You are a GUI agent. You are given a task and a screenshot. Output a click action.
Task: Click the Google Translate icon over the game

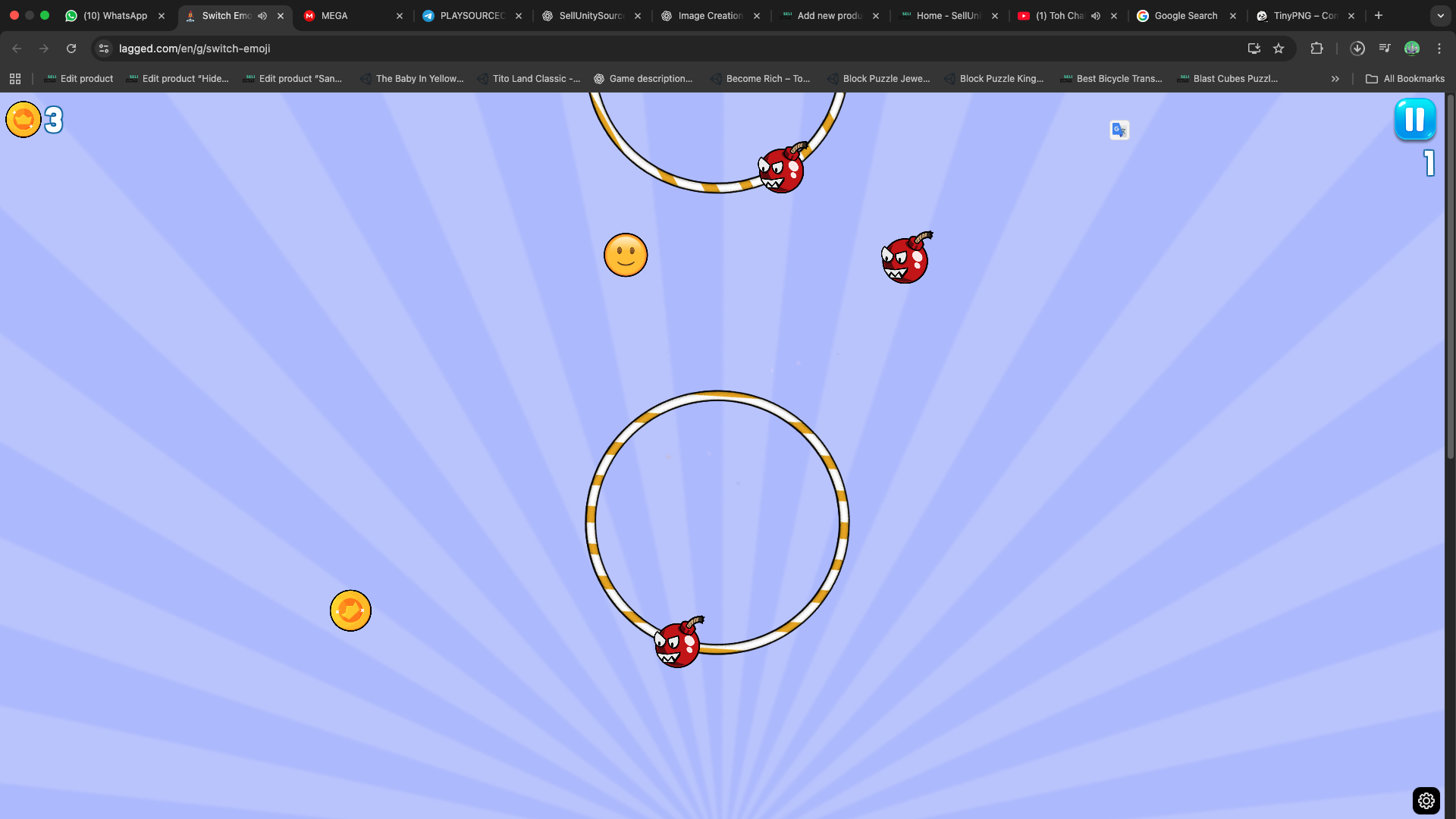point(1119,130)
